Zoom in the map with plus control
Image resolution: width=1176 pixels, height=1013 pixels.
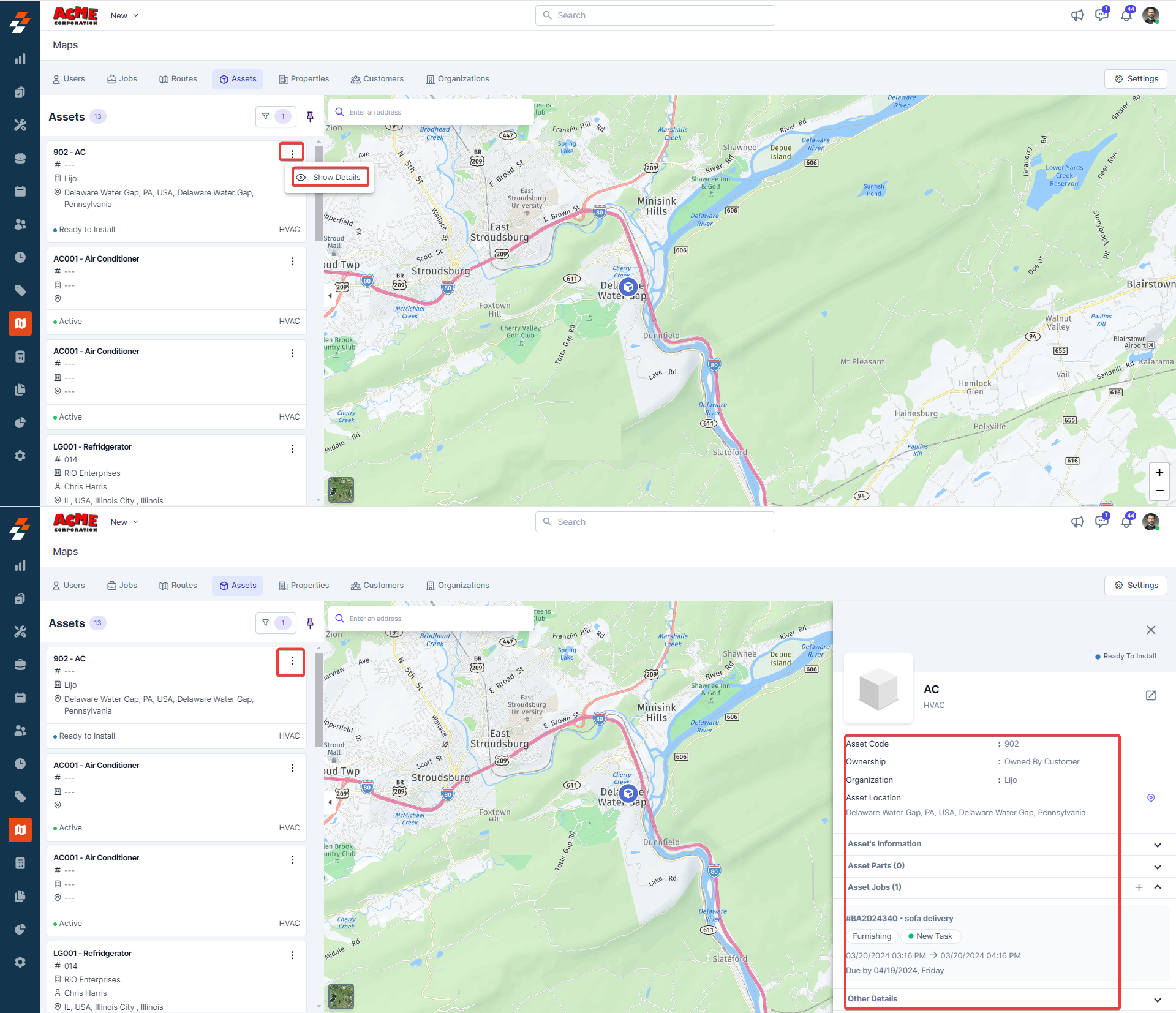(x=1159, y=472)
